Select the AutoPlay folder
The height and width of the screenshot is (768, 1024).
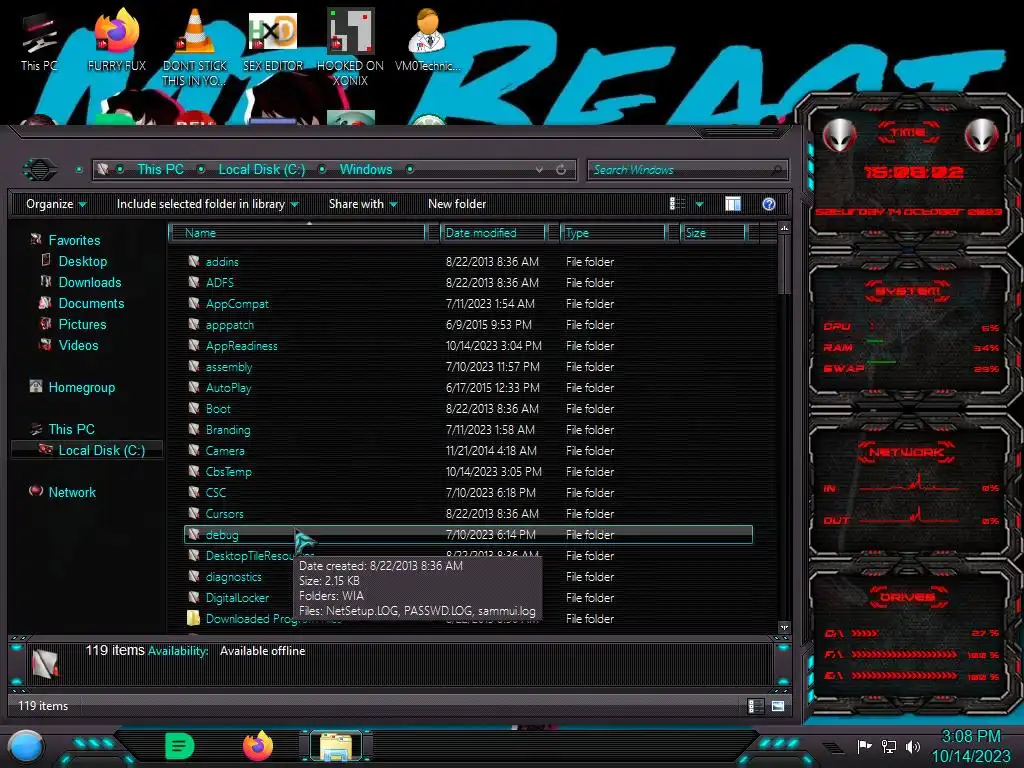228,387
